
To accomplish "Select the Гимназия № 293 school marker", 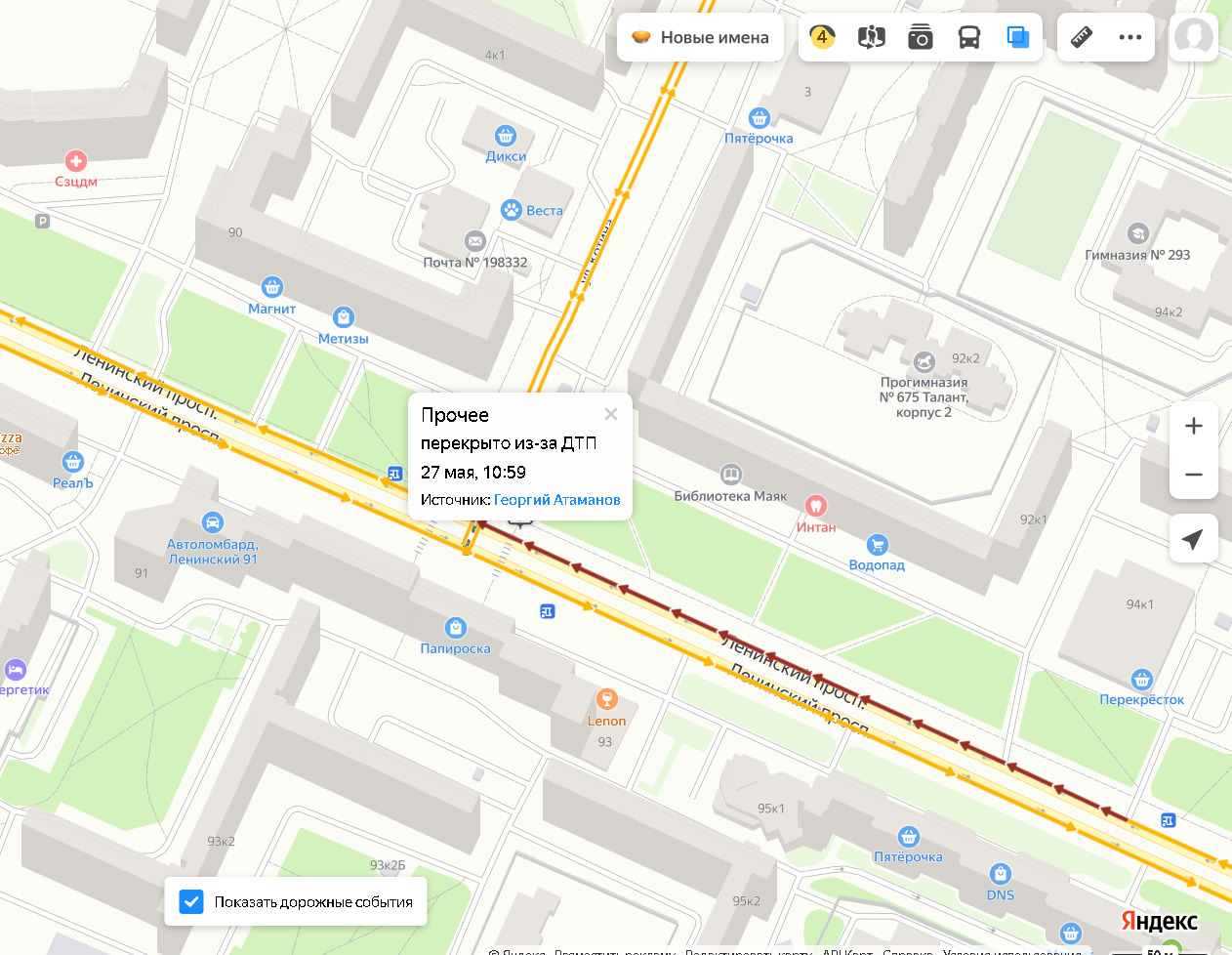I will [x=1138, y=233].
